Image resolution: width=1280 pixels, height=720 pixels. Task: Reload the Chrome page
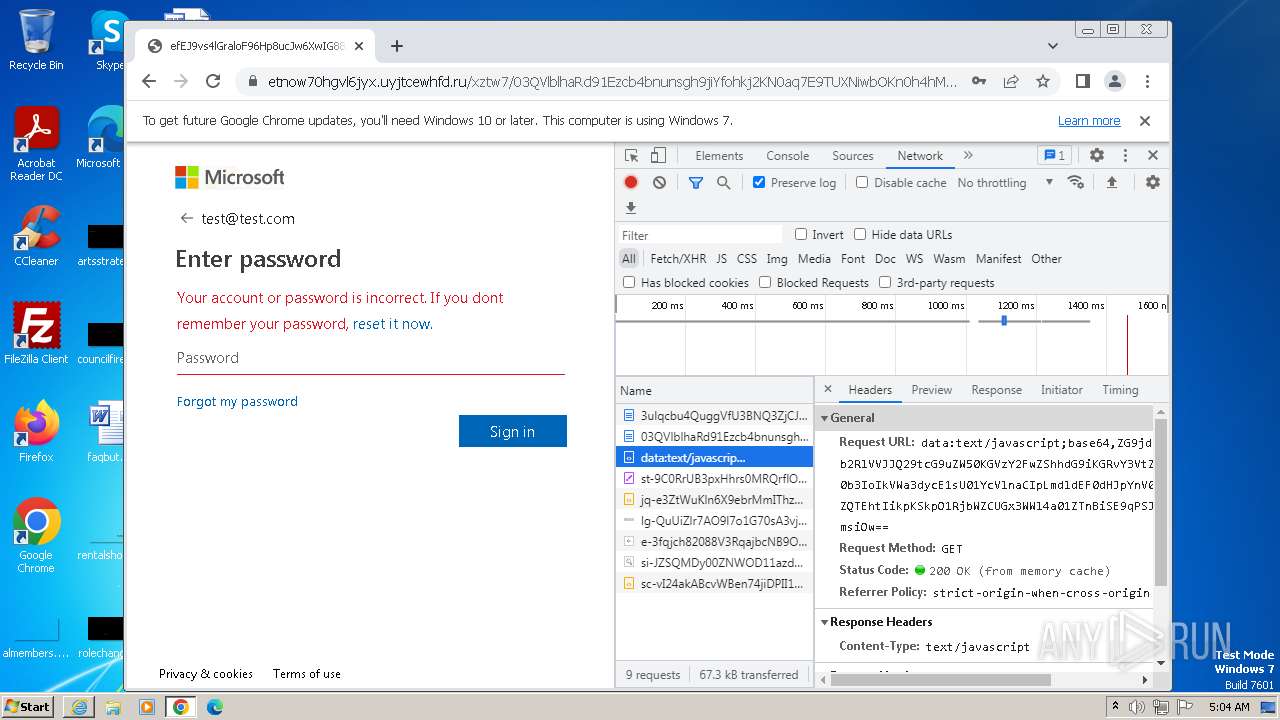coord(213,81)
